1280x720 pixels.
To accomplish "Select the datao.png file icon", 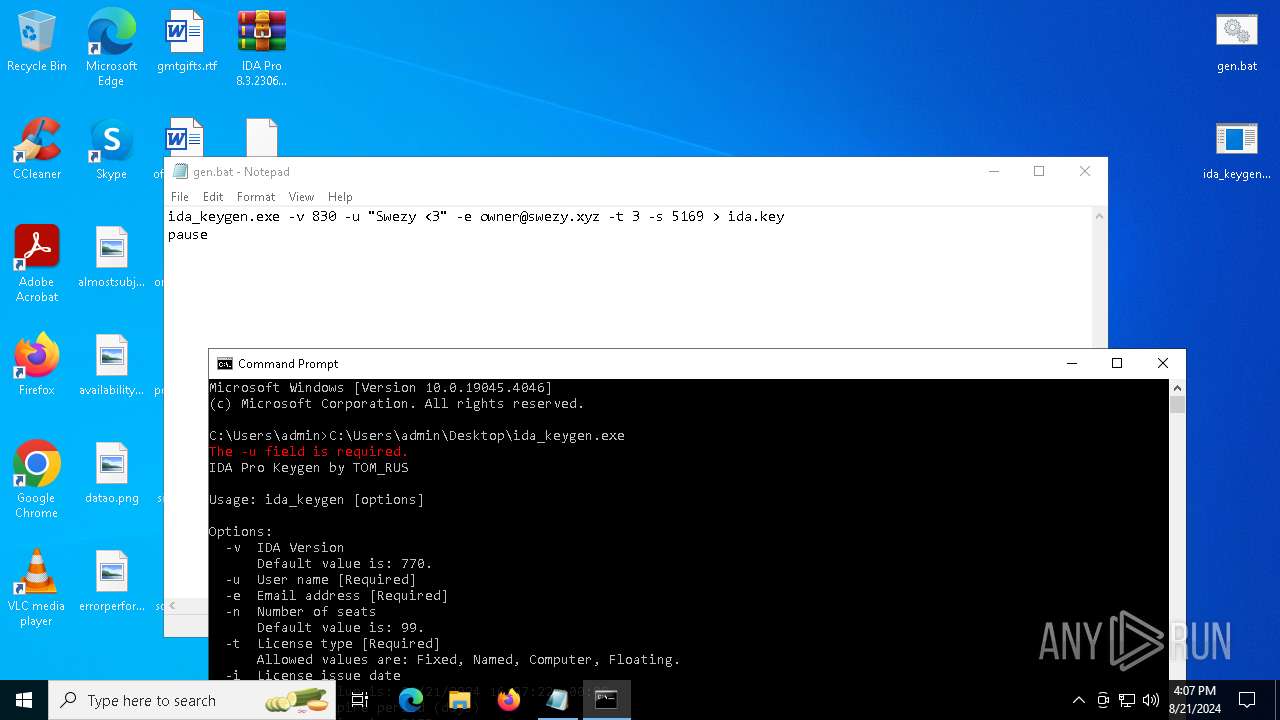I will (111, 473).
